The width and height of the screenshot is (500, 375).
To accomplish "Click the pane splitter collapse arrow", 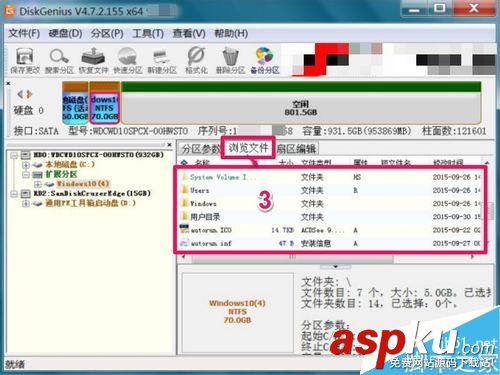I will point(335,267).
